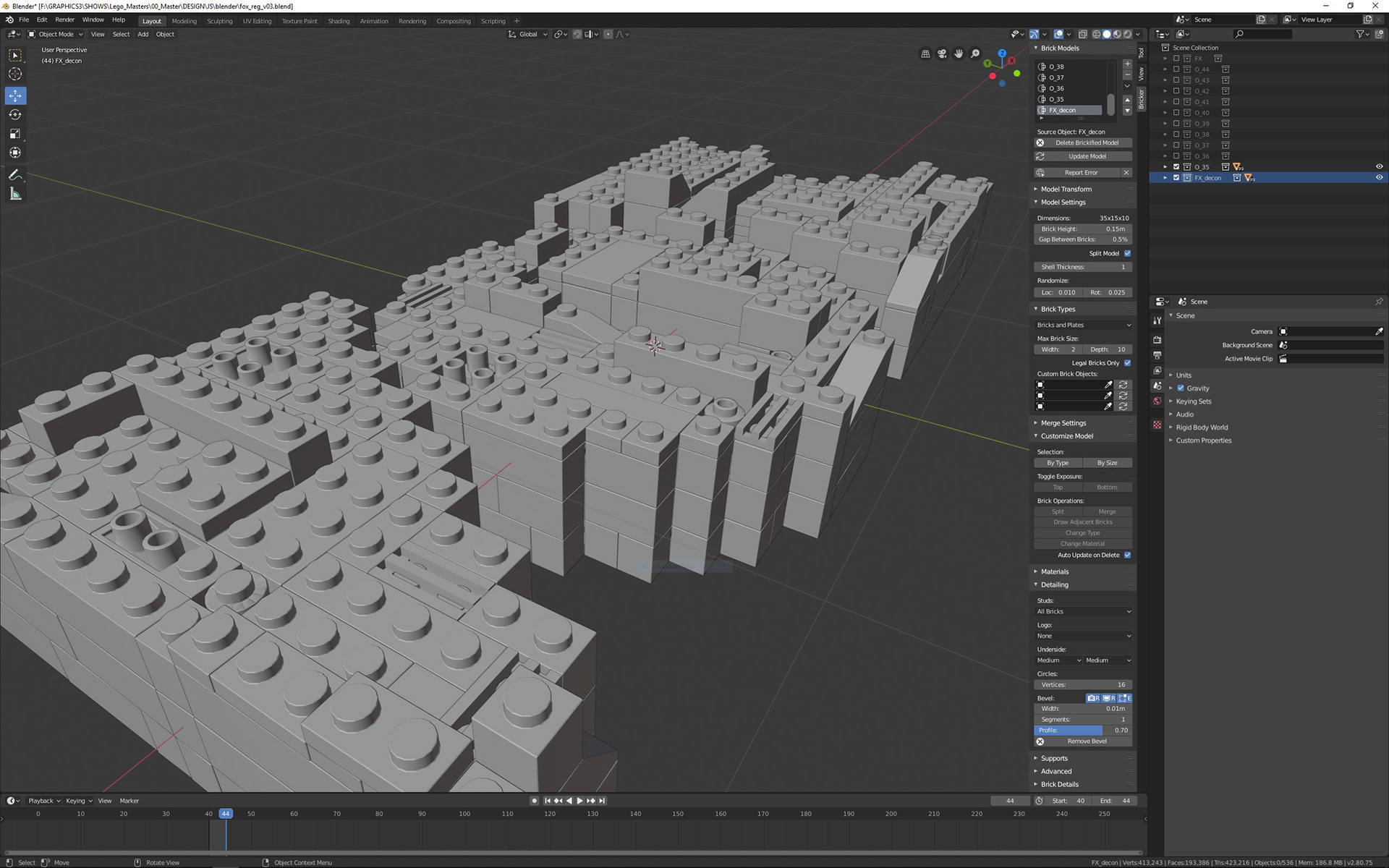Toggle the Split Model checkbox
Viewport: 1389px width, 868px height.
[1127, 253]
